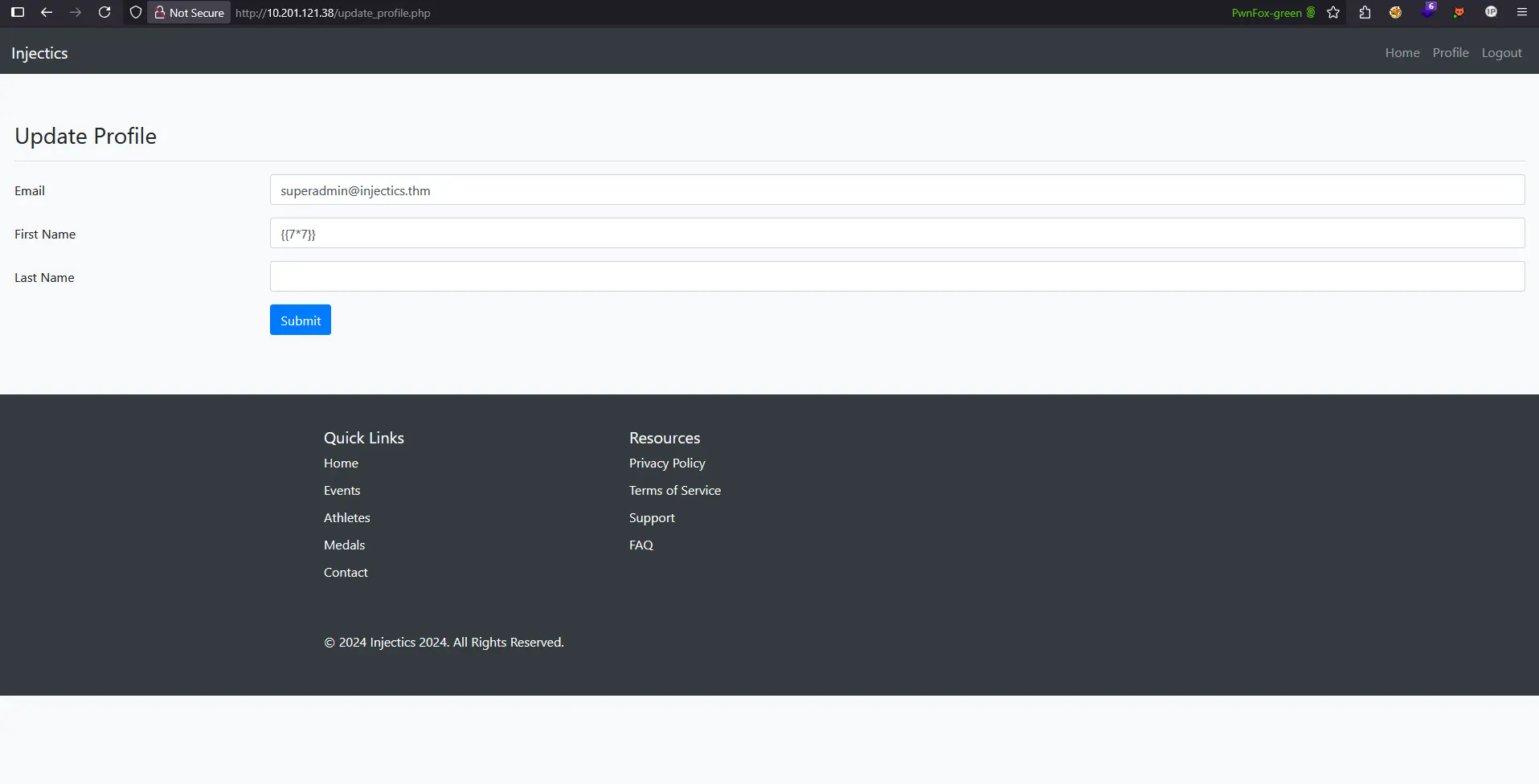Open the IP address extension icon

1491,12
